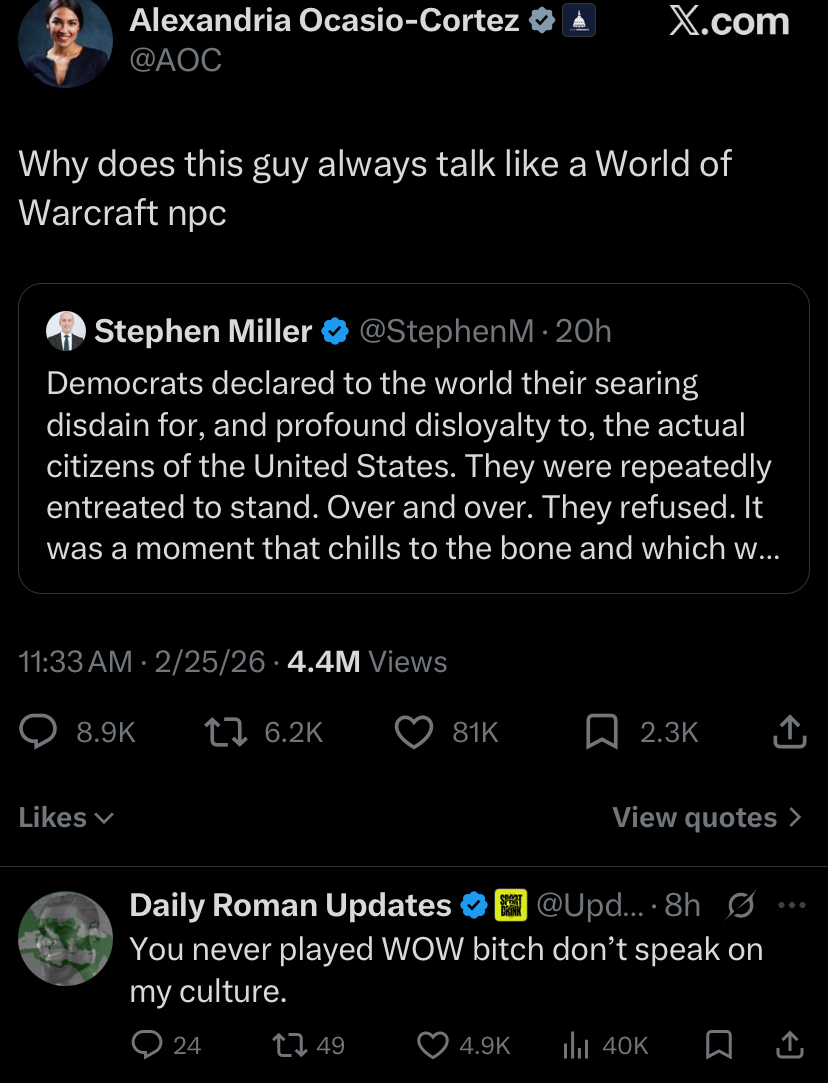This screenshot has height=1083, width=828.
Task: Click the Grok slash-circle icon on the reply
Action: pyautogui.click(x=742, y=906)
